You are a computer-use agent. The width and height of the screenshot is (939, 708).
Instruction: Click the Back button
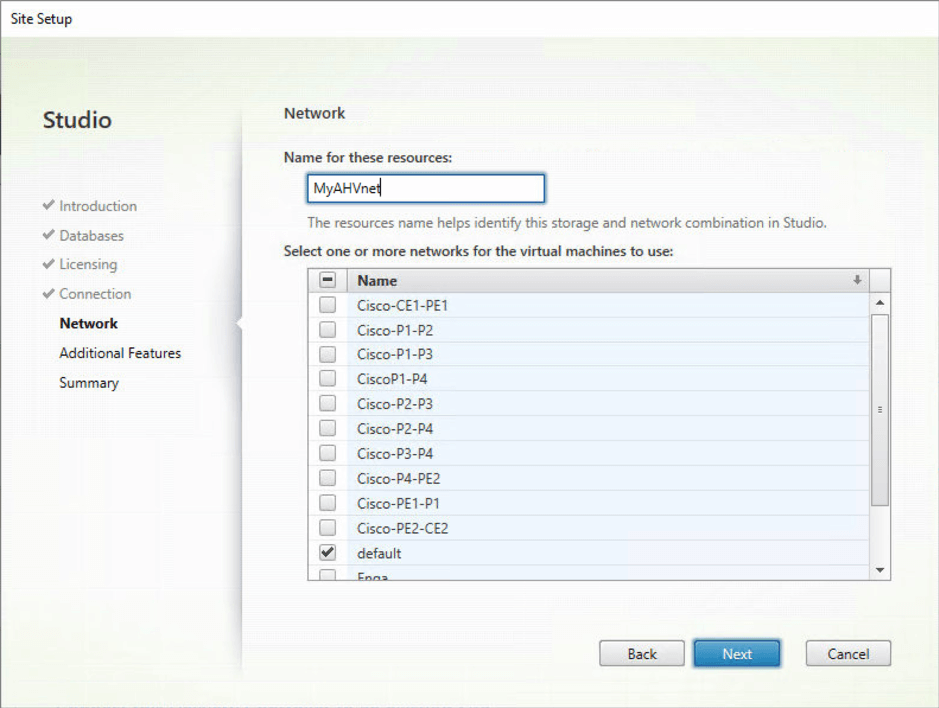(x=641, y=653)
